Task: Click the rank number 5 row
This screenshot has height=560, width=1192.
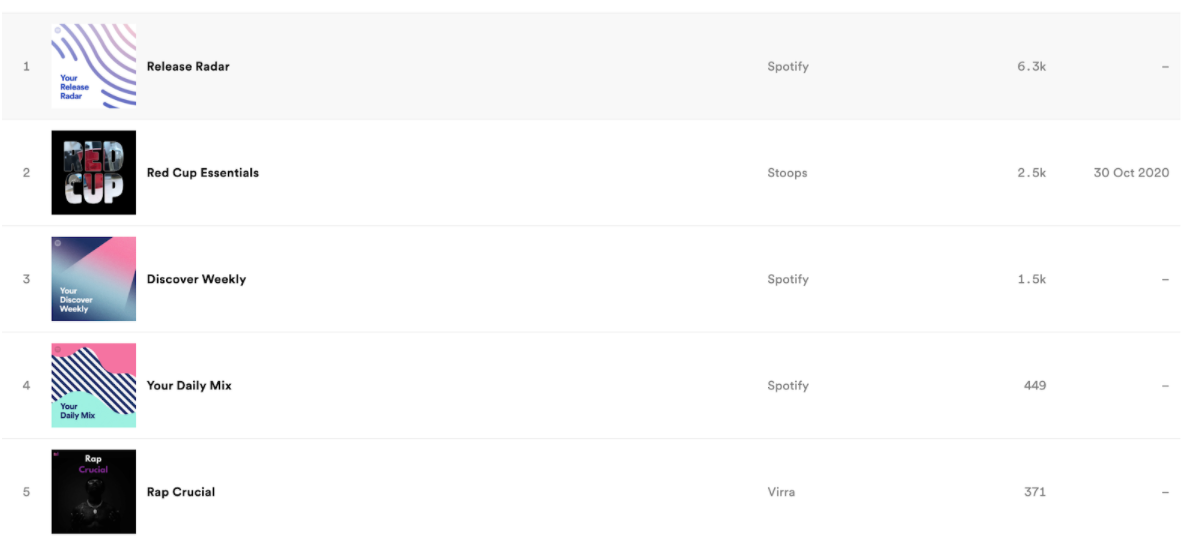Action: tap(591, 492)
